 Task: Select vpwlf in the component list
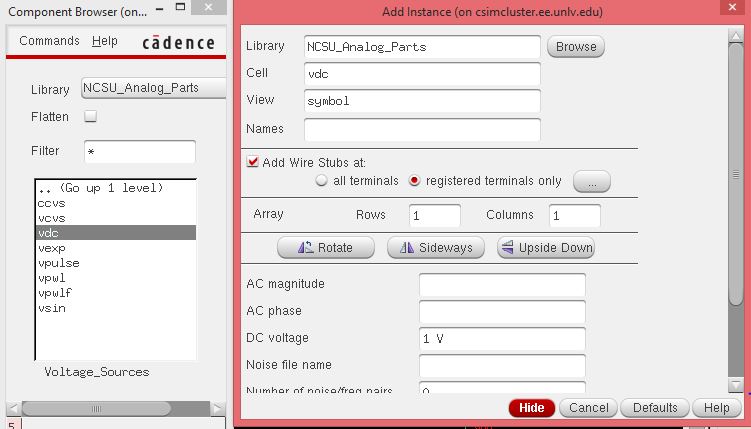tap(115, 293)
